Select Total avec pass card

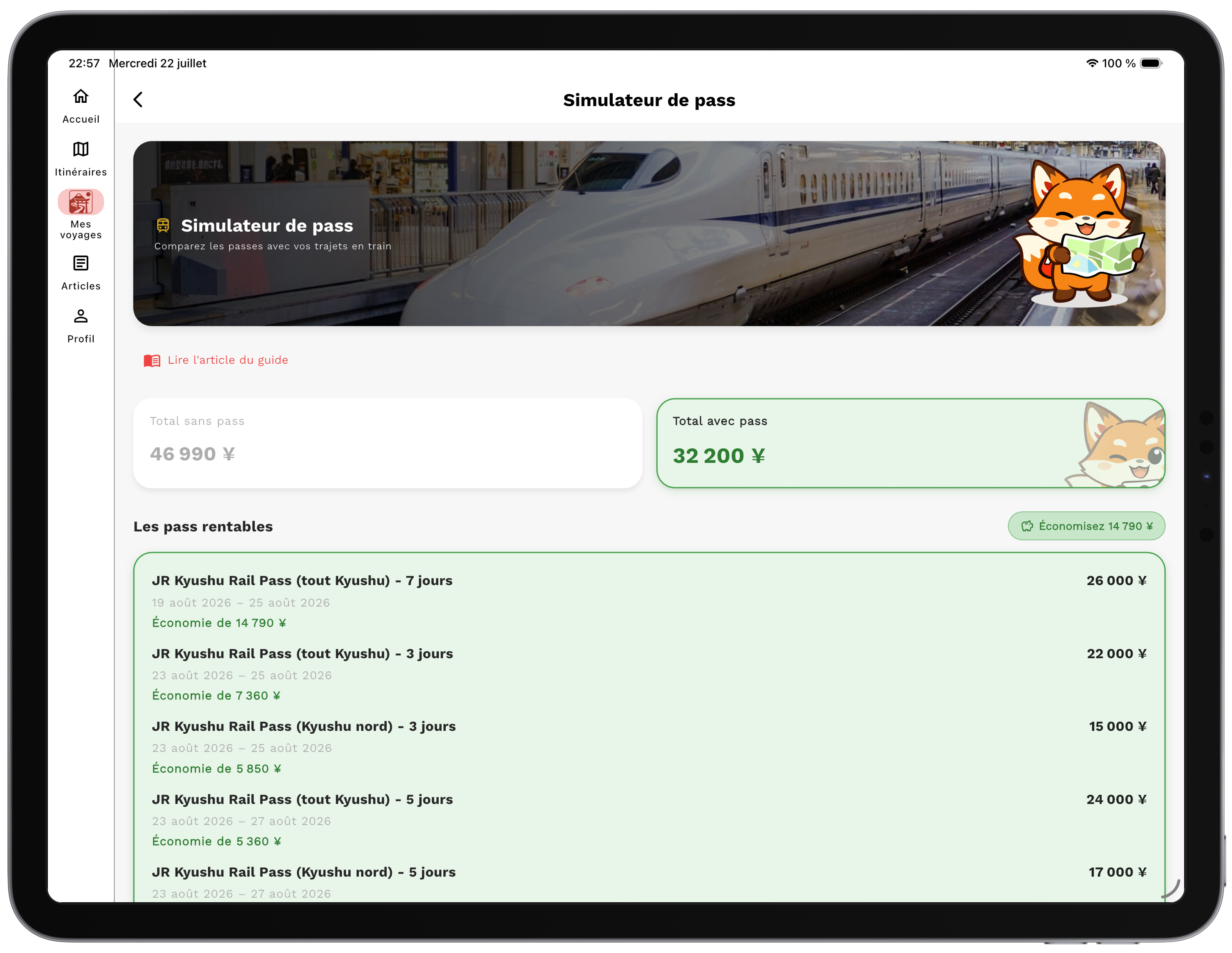point(910,443)
